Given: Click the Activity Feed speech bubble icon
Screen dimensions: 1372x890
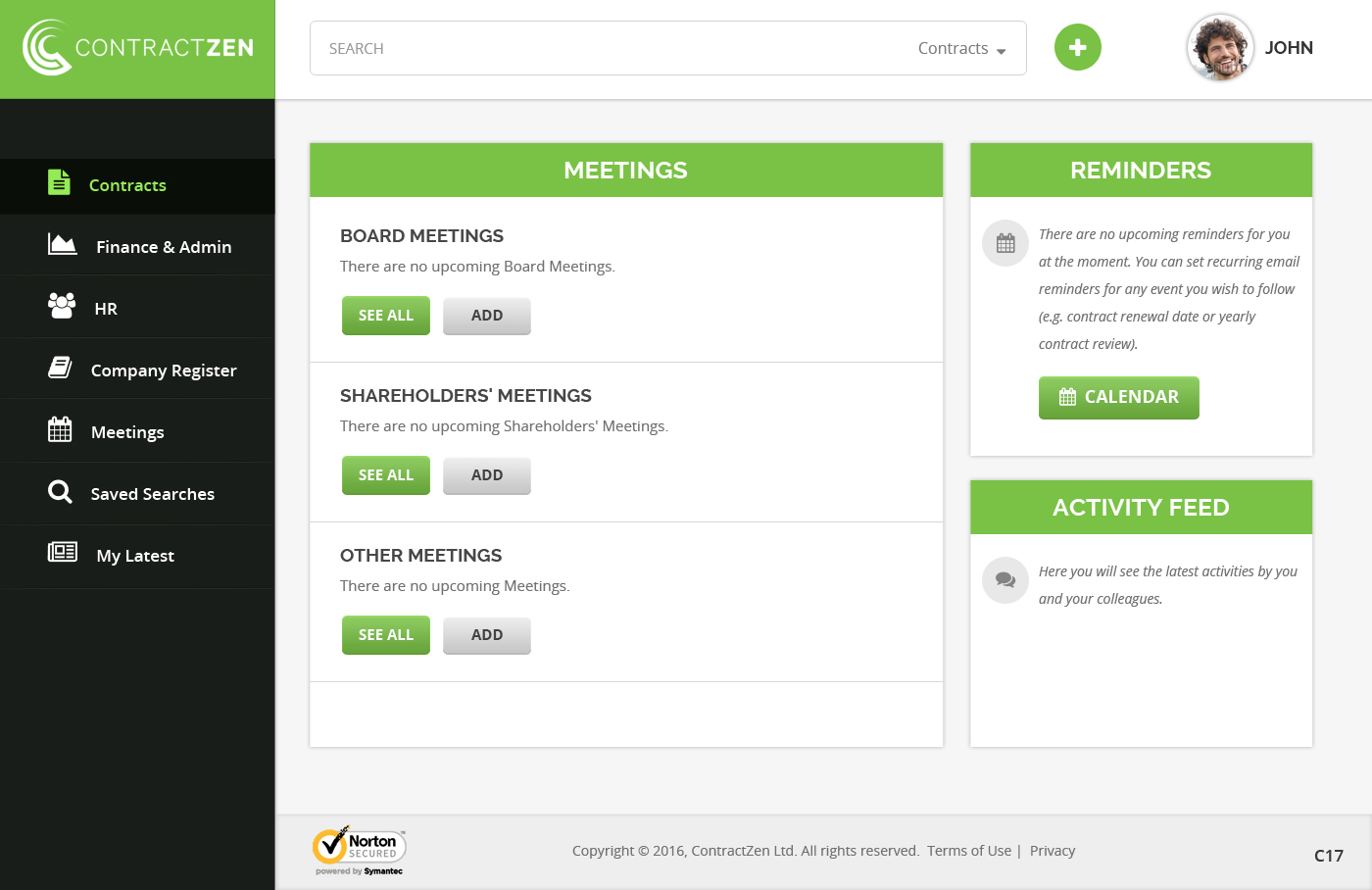Looking at the screenshot, I should coord(1004,579).
